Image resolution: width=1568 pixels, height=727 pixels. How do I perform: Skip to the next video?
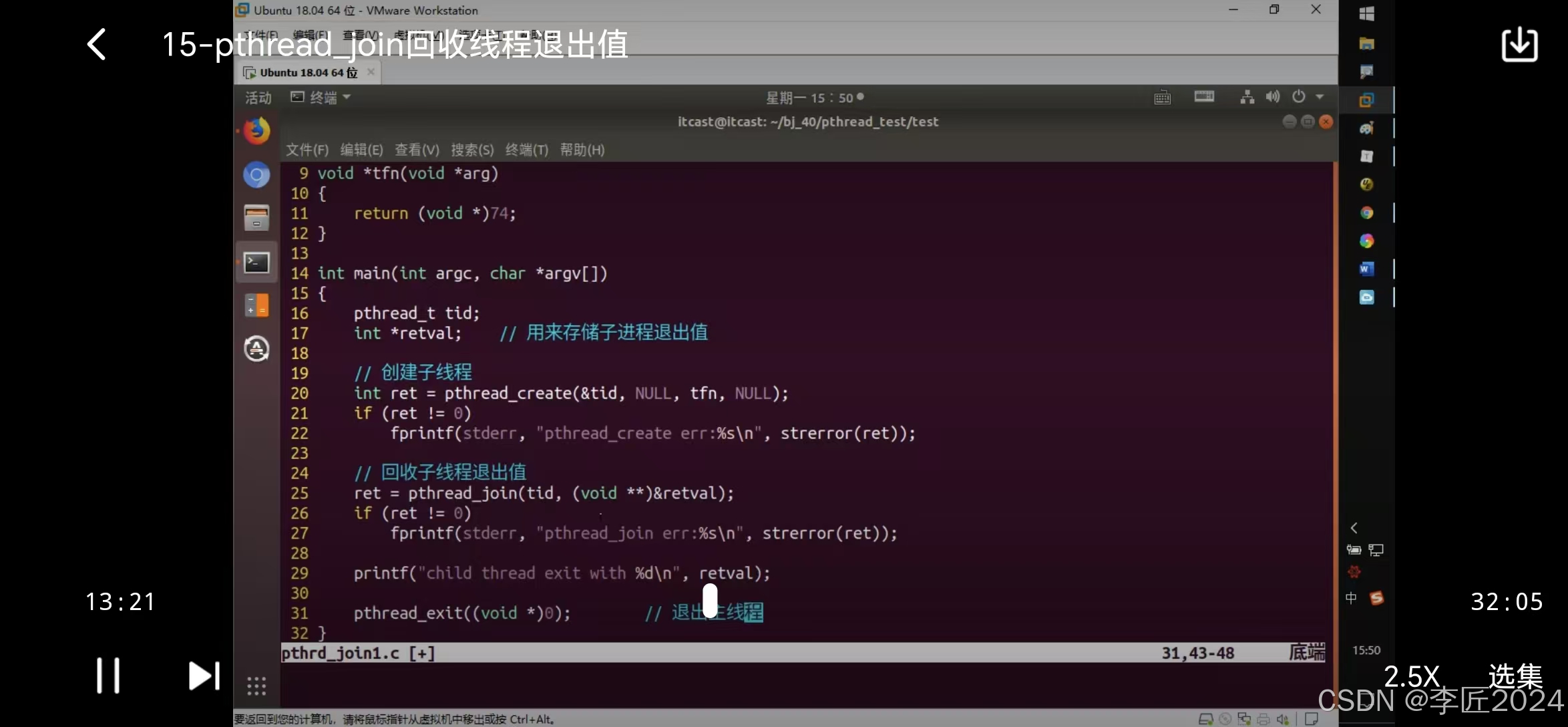click(x=204, y=676)
